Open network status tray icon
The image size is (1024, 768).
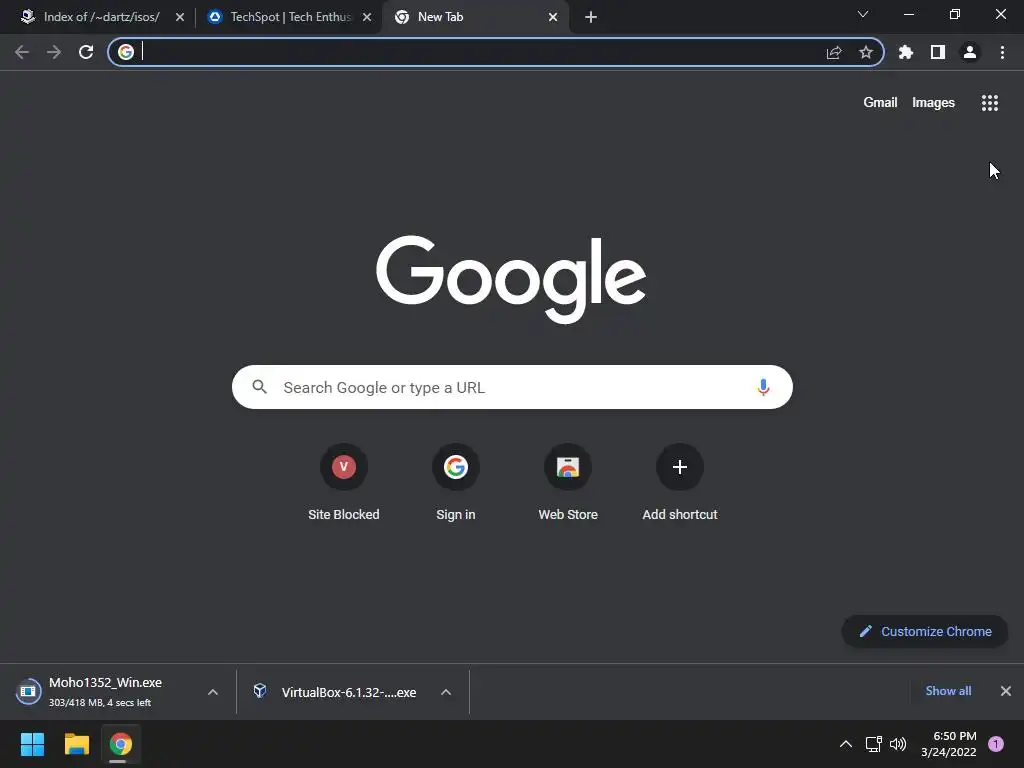pyautogui.click(x=873, y=744)
